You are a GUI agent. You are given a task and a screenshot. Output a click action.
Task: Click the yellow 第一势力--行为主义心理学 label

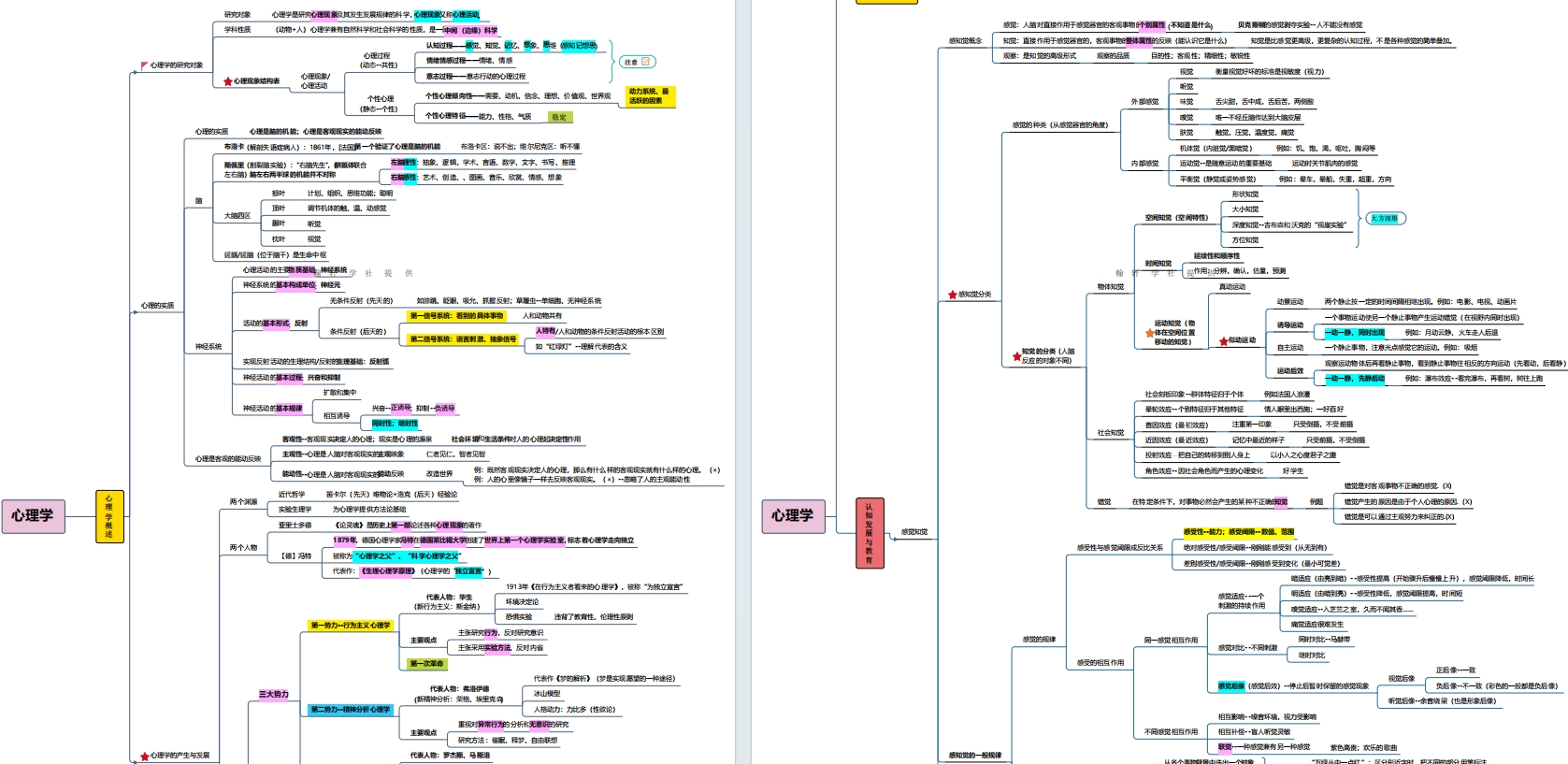click(351, 625)
